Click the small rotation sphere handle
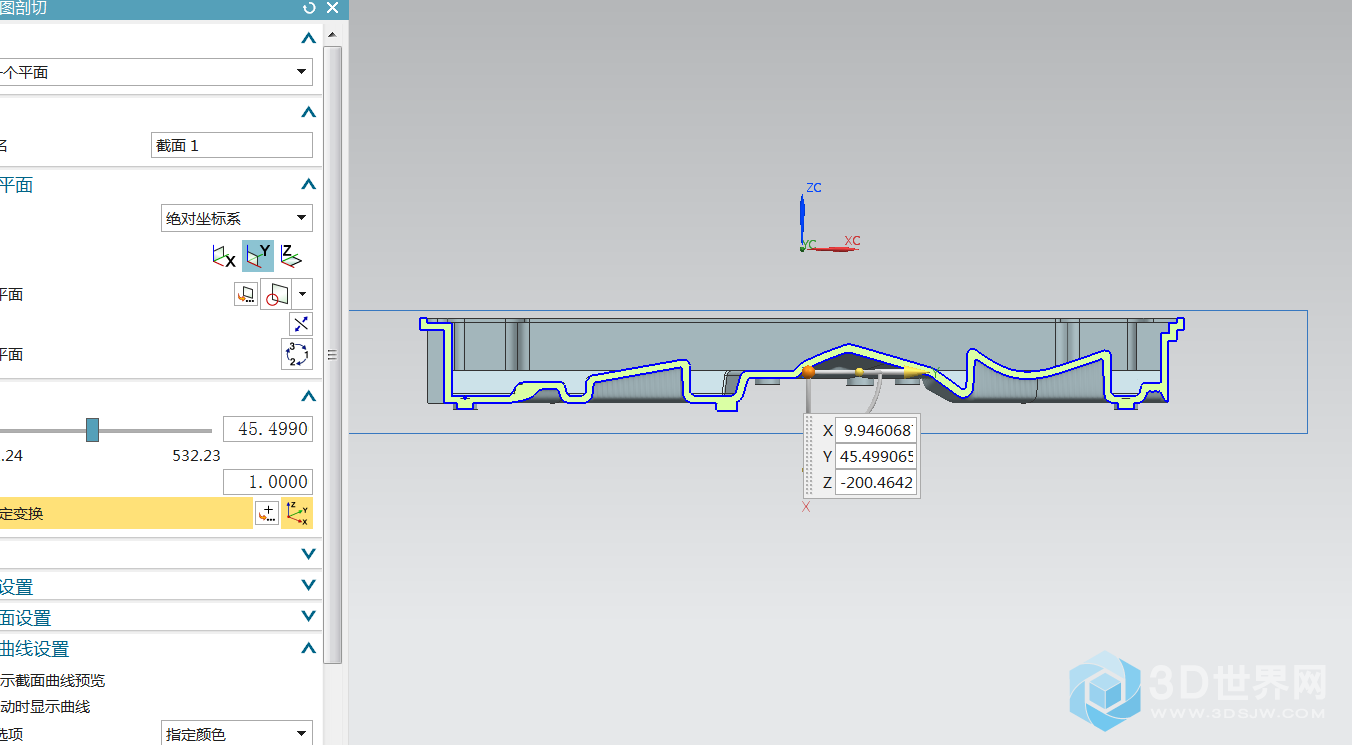Viewport: 1352px width, 745px height. coord(859,372)
